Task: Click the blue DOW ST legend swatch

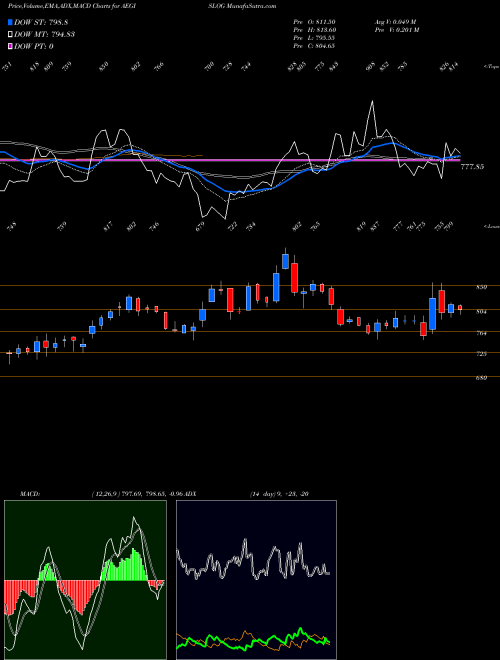Action: [11, 22]
